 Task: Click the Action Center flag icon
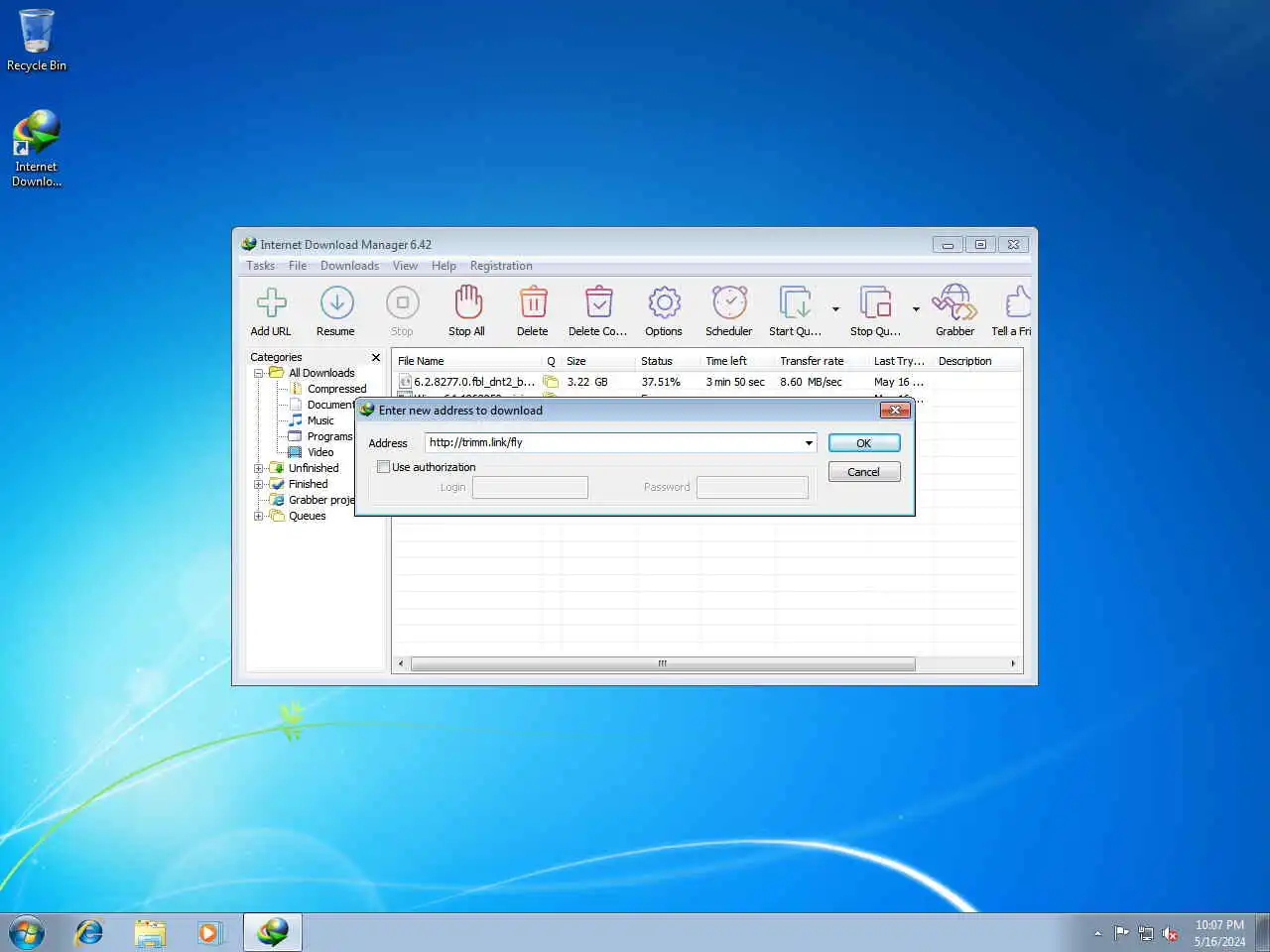coord(1121,933)
